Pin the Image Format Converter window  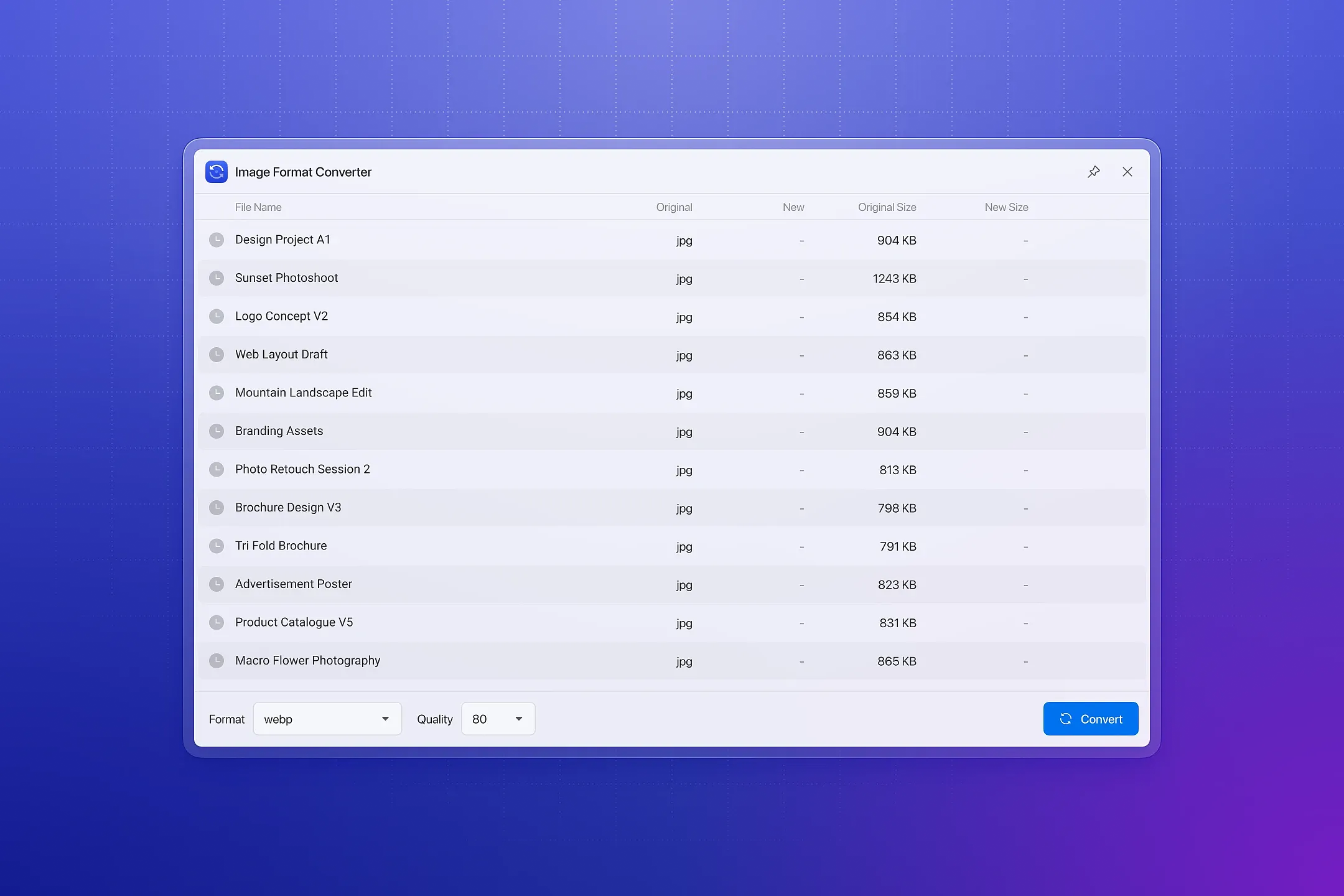1093,172
